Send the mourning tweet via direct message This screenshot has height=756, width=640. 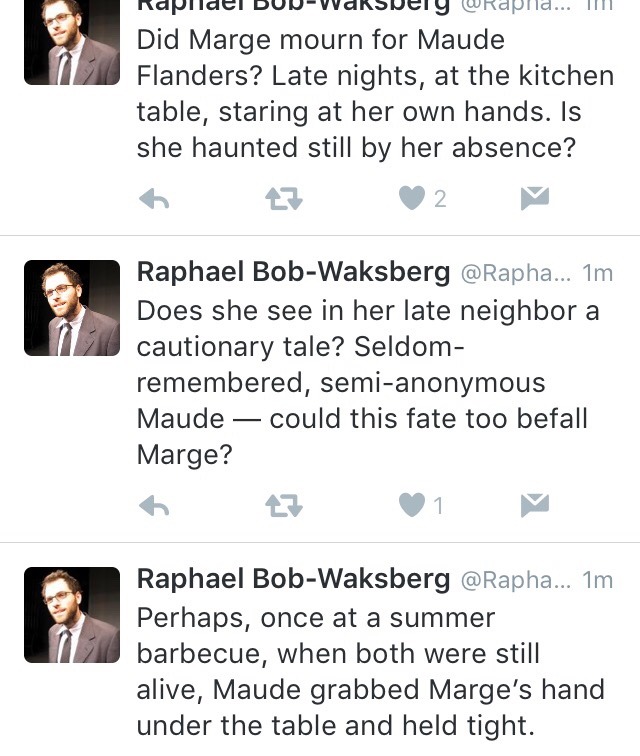click(536, 199)
